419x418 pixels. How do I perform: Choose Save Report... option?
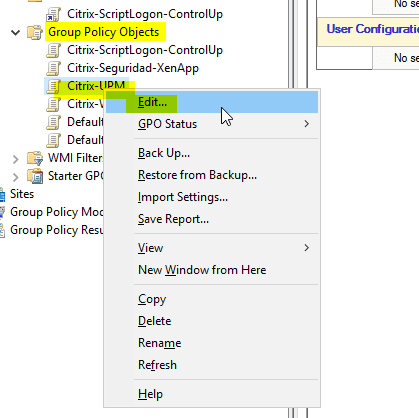click(212, 219)
